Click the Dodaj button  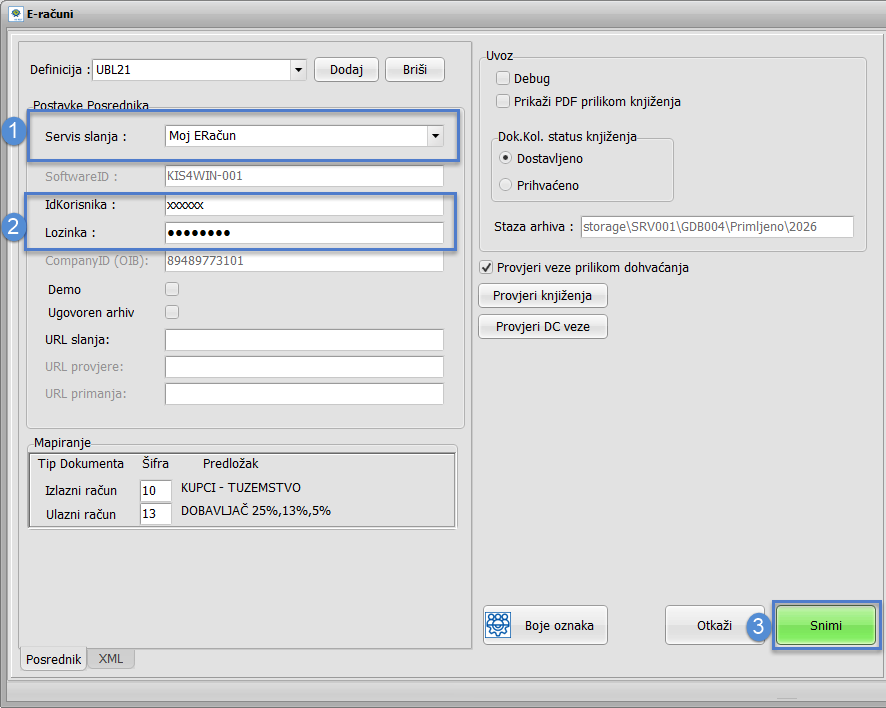346,69
